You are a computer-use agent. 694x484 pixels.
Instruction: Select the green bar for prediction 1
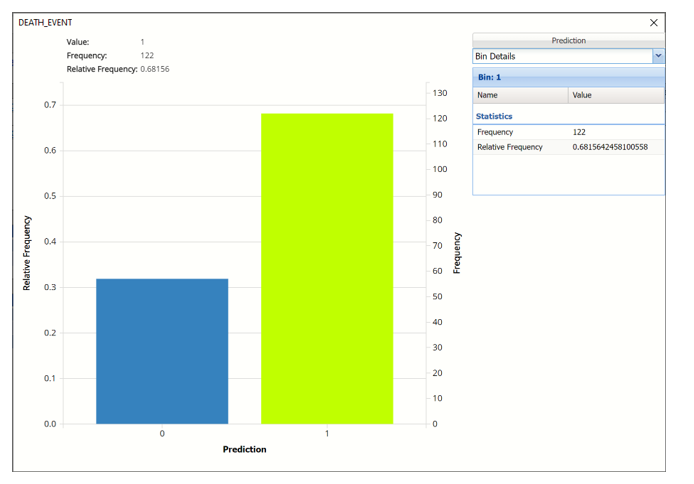[327, 269]
